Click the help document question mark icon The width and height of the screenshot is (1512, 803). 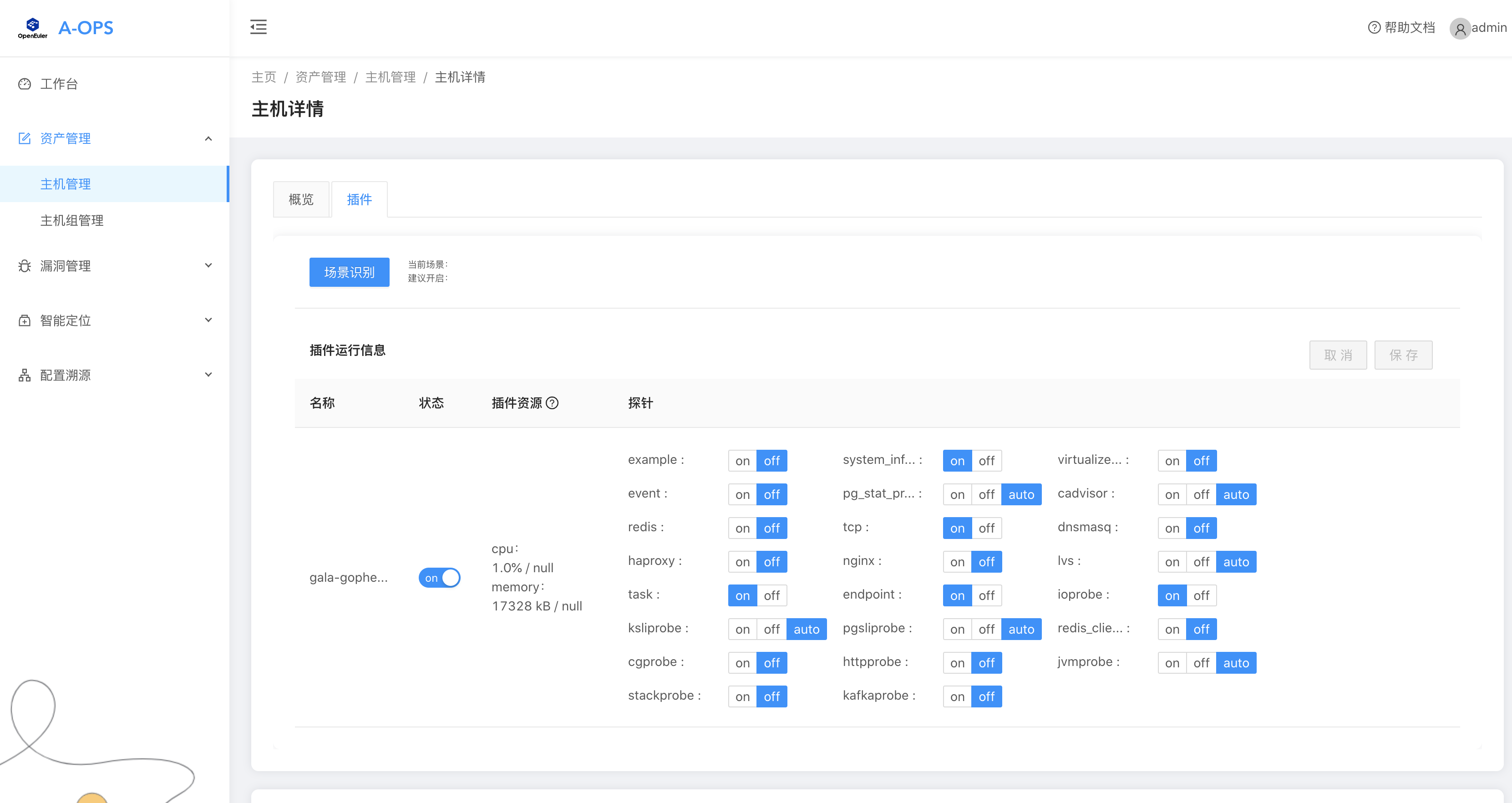coord(1374,28)
